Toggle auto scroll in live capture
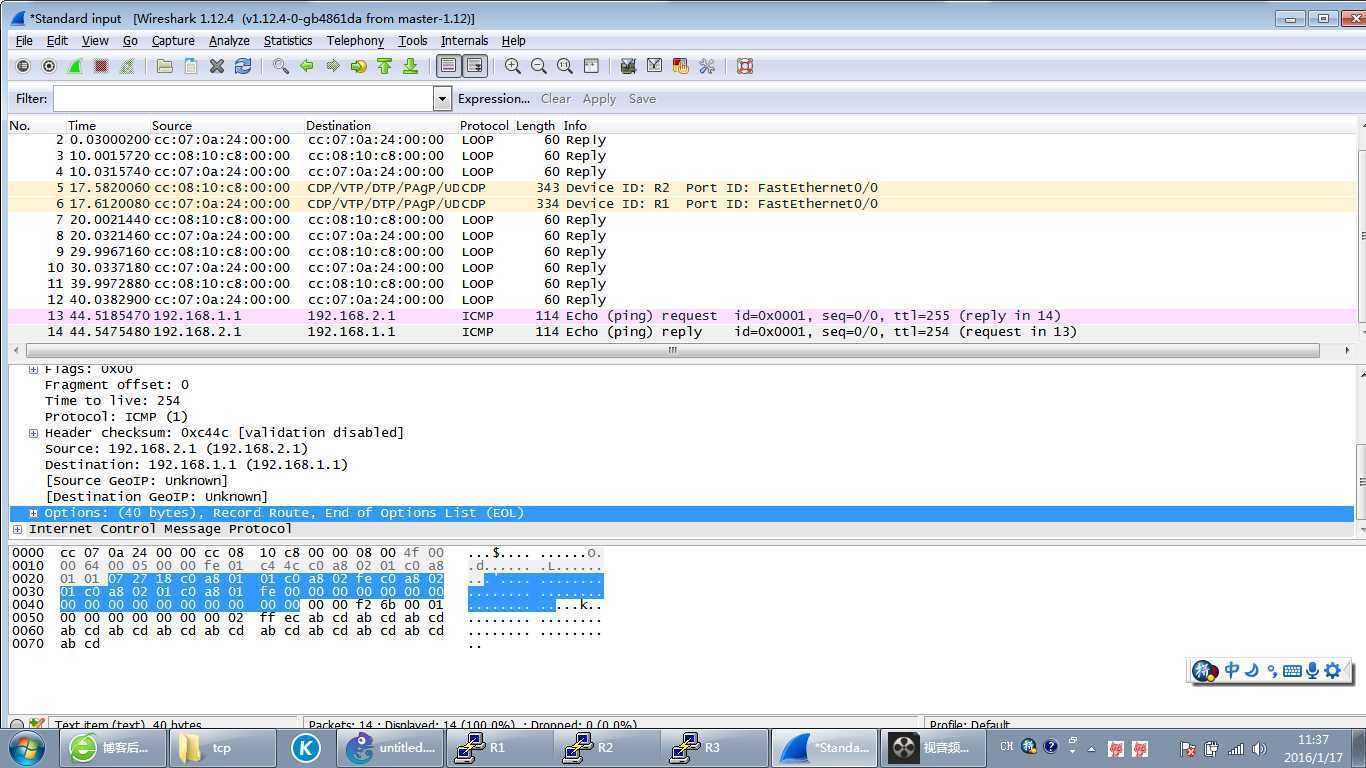This screenshot has width=1366, height=768. coord(475,66)
